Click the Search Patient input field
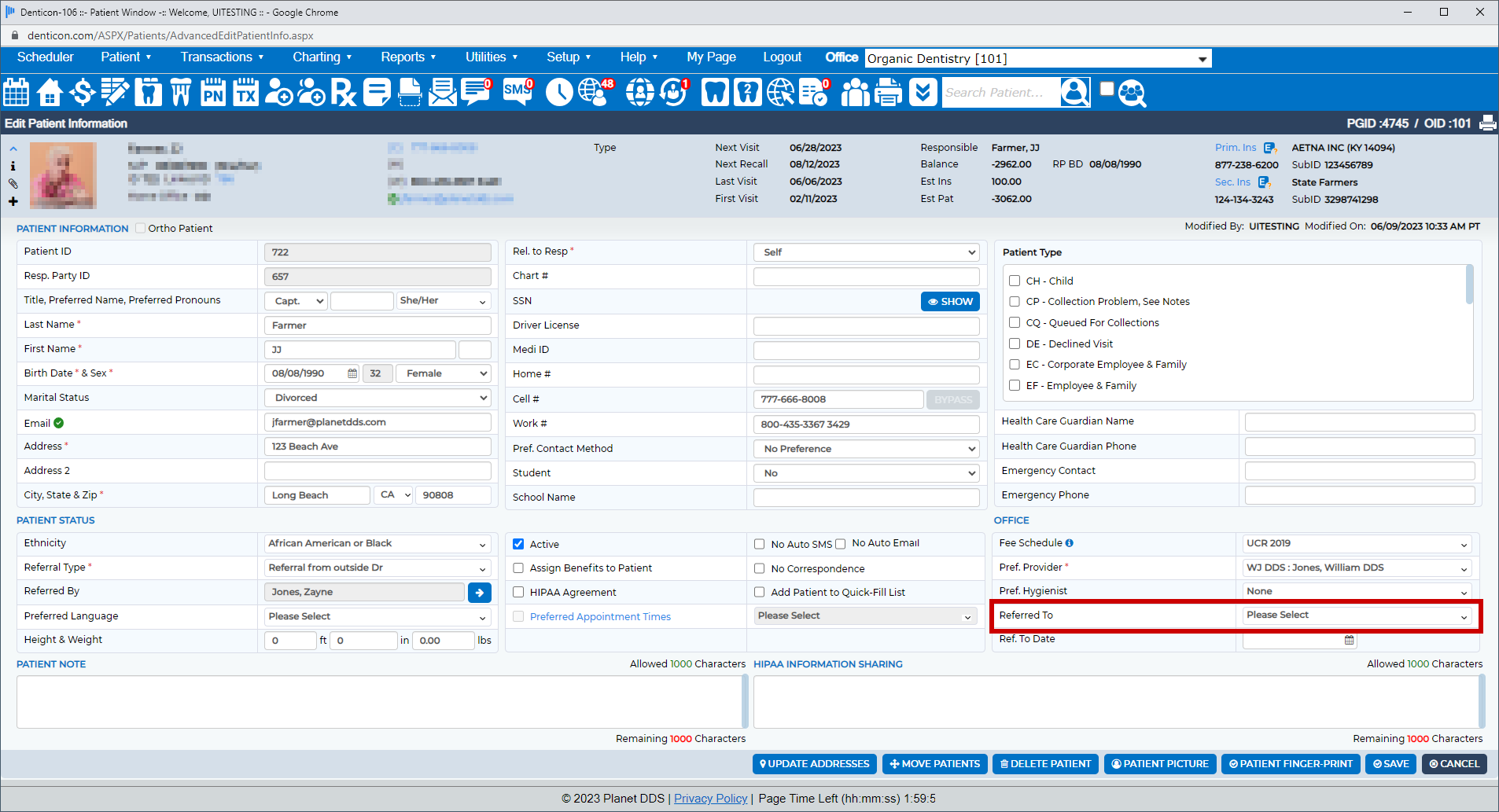The width and height of the screenshot is (1499, 812). click(1000, 92)
